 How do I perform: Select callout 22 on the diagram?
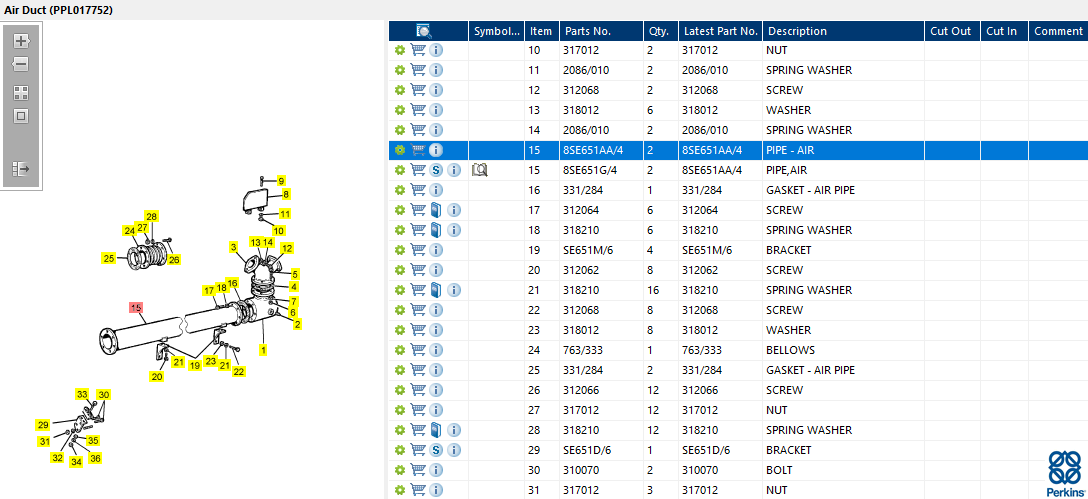(x=239, y=371)
